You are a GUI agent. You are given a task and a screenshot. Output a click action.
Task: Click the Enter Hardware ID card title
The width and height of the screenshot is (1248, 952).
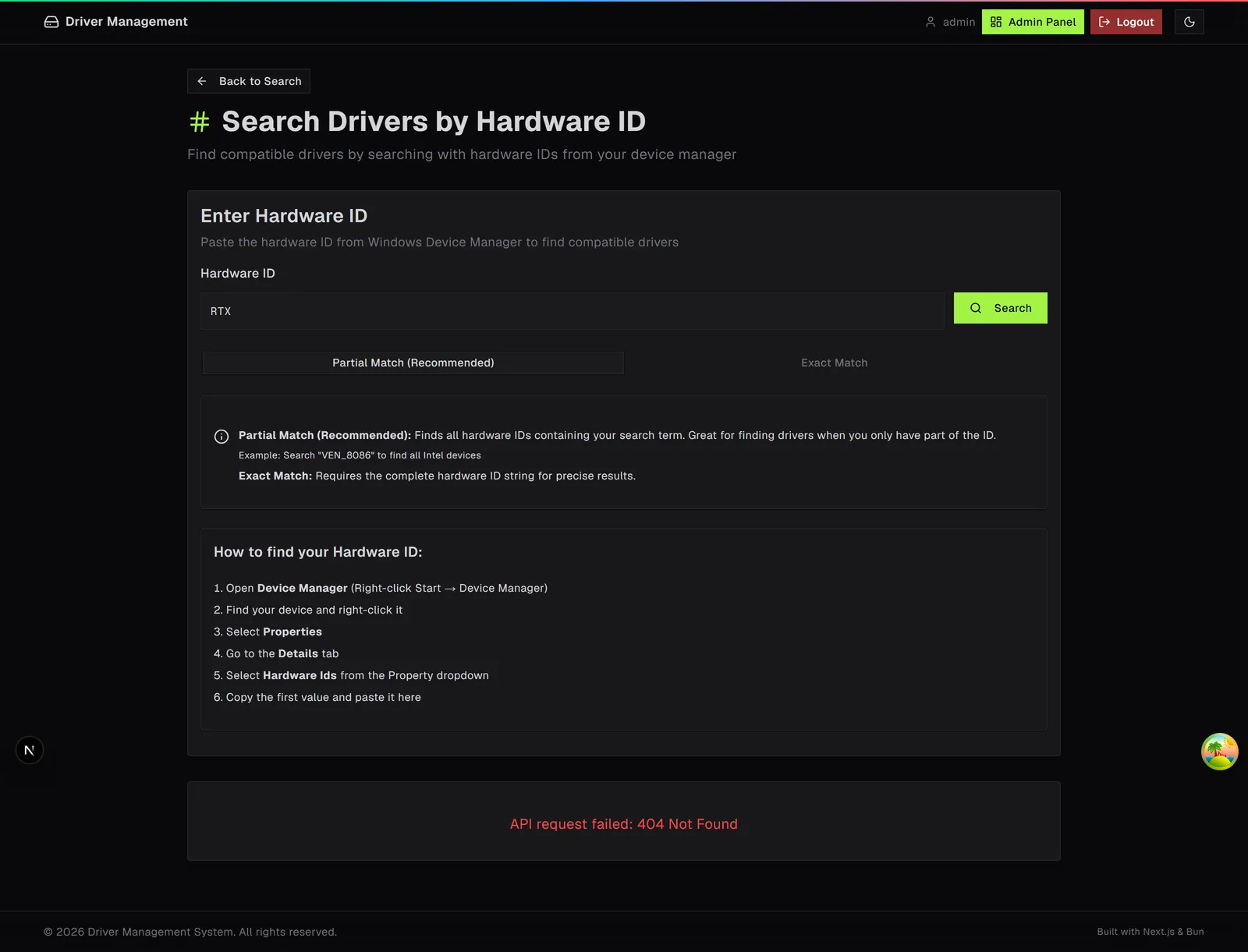click(284, 216)
